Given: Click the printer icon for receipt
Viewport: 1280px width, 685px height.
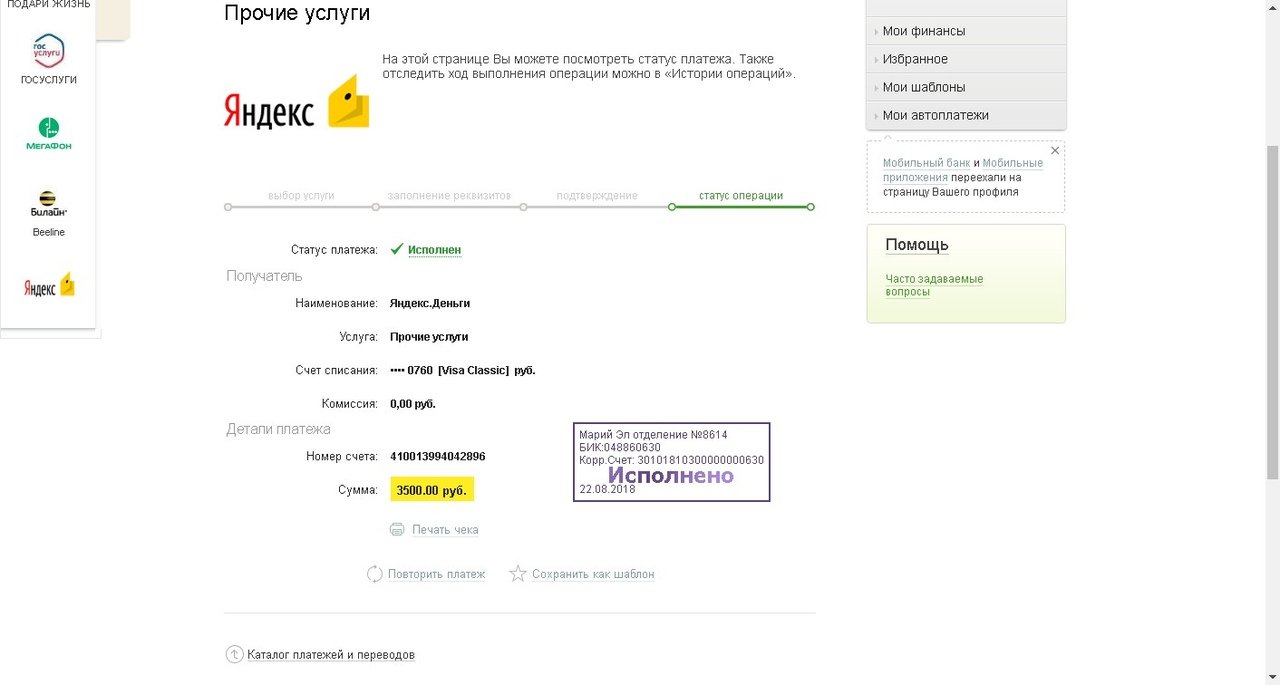Looking at the screenshot, I should 397,530.
